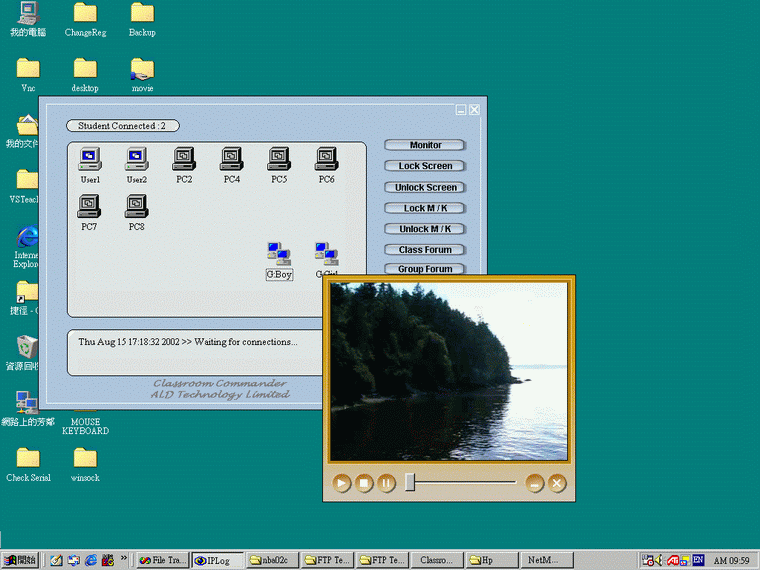Select the User1 student computer icon
The width and height of the screenshot is (760, 570).
tap(90, 159)
